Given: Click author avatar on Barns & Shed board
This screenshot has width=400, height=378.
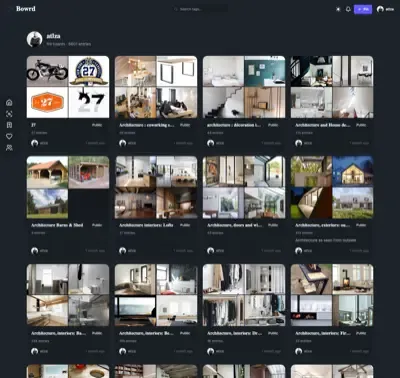Looking at the screenshot, I should pos(34,251).
